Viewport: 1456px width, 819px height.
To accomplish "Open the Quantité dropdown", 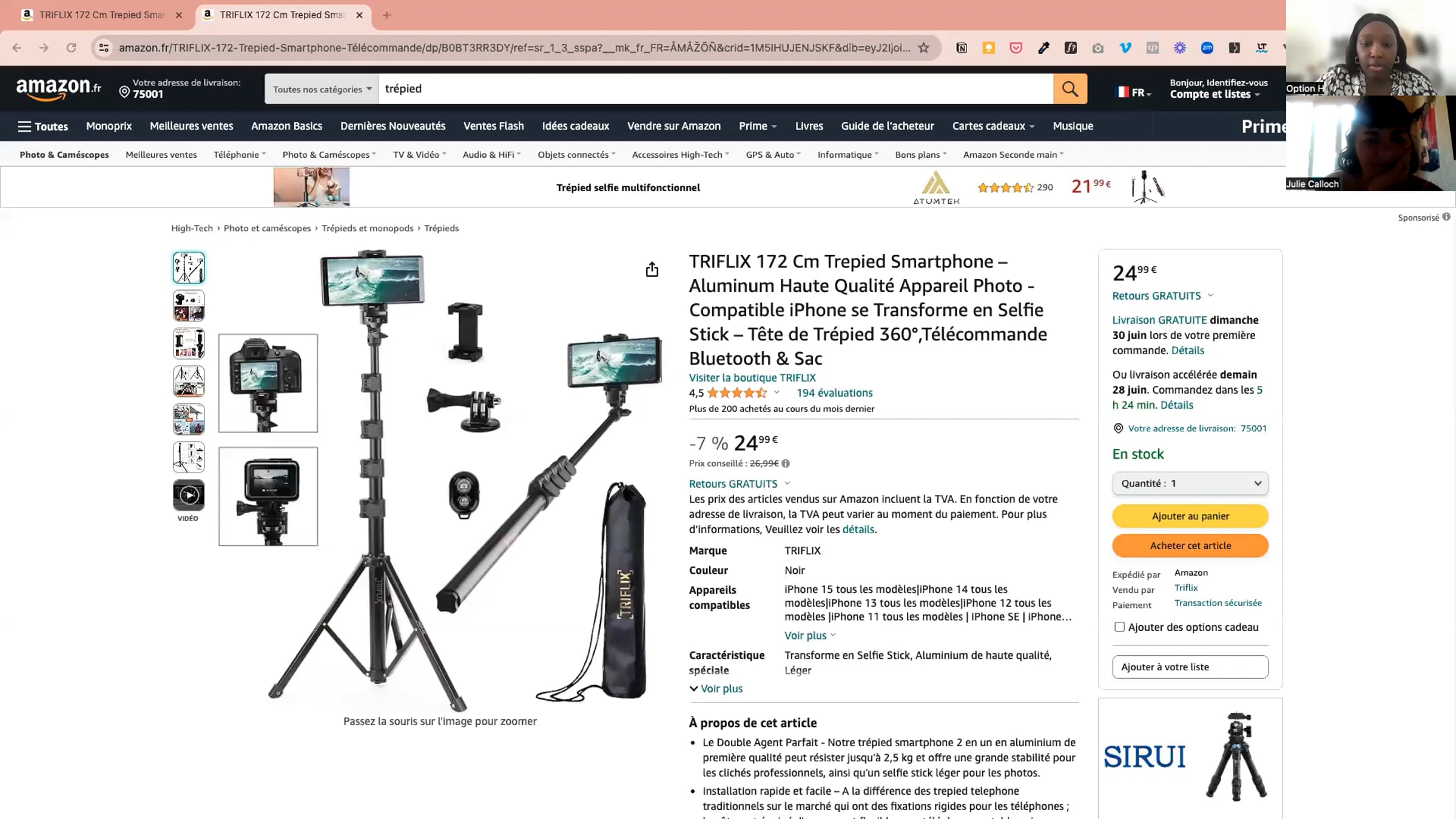I will click(x=1190, y=484).
